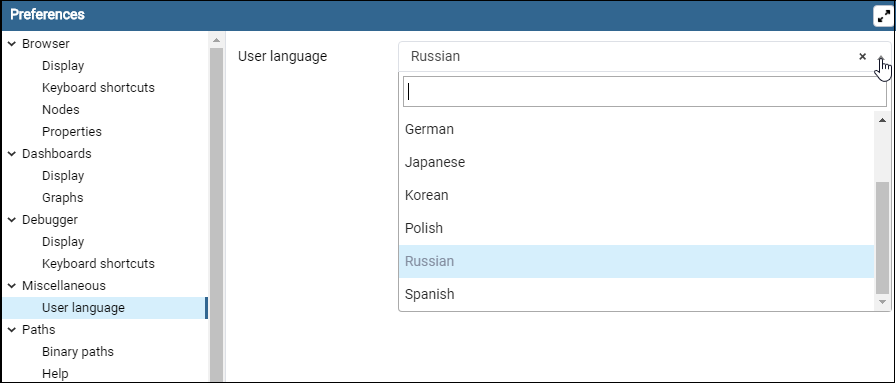
Task: Collapse the User language dropdown arrow
Action: 881,56
